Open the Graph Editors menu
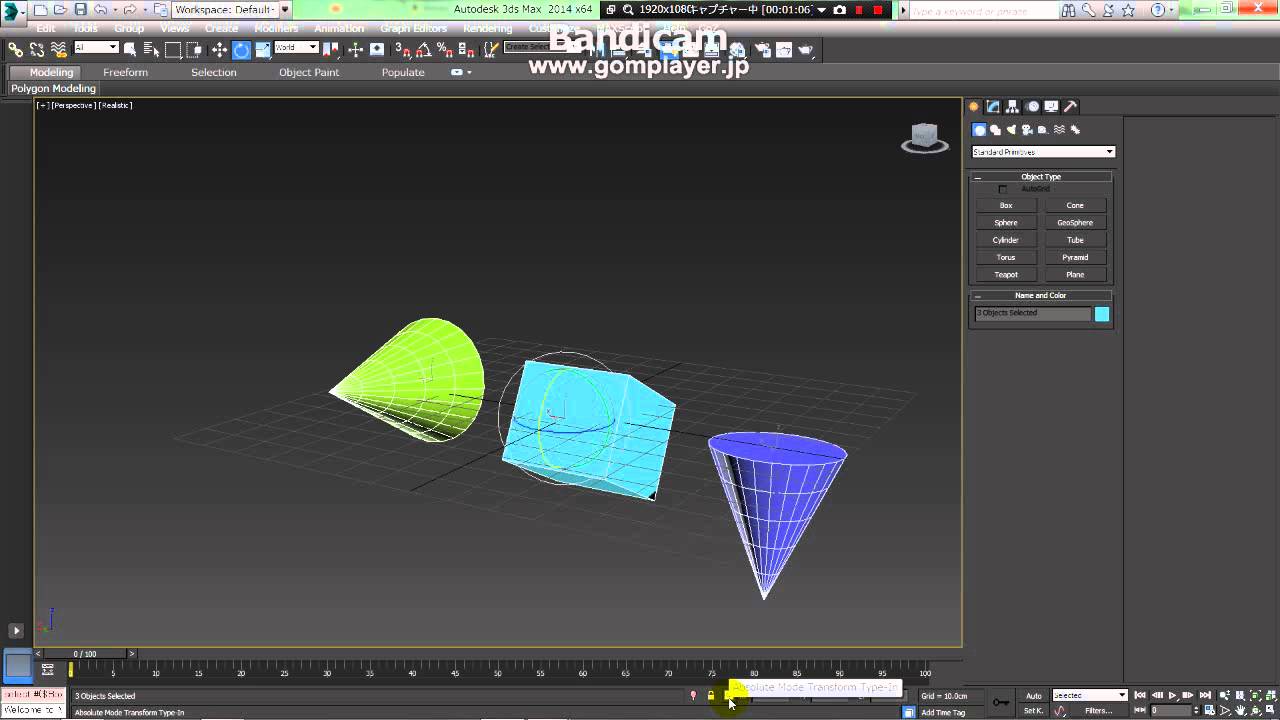The height and width of the screenshot is (720, 1280). point(413,29)
